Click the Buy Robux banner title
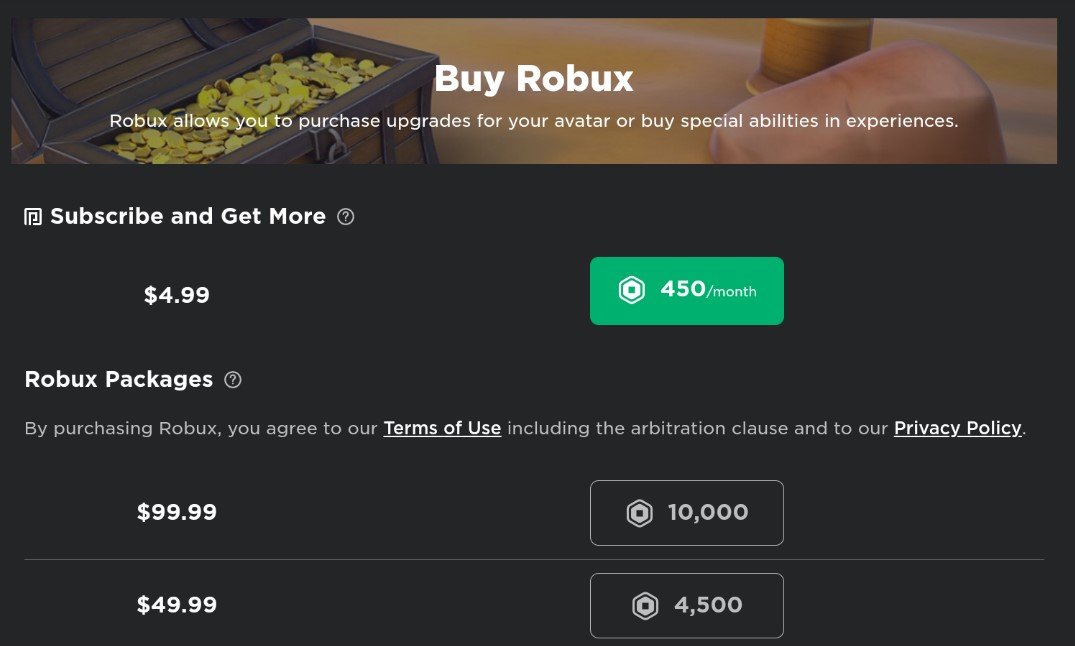 533,78
